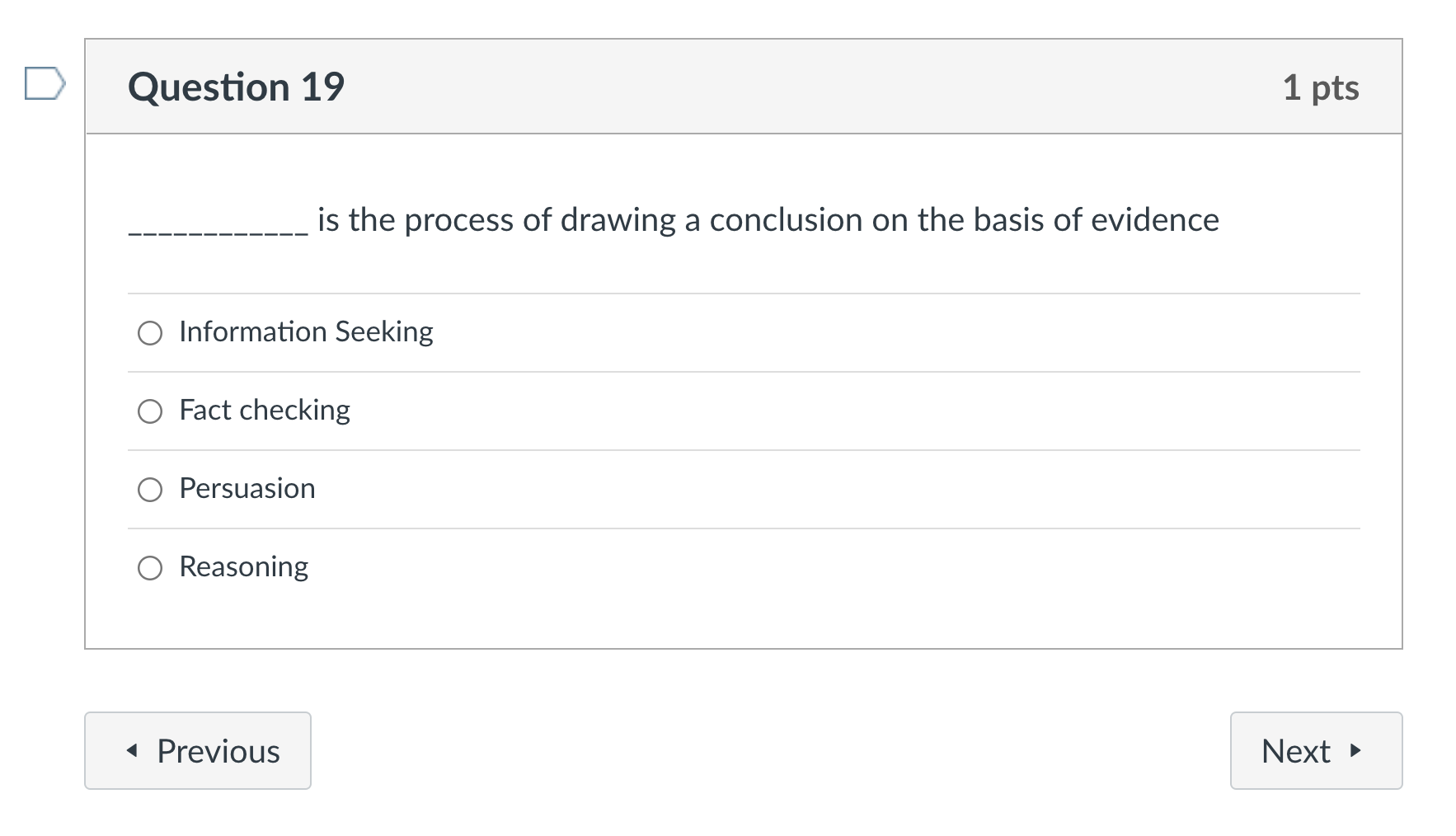Viewport: 1456px width, 836px height.
Task: Click the Persuasion answer text
Action: [247, 488]
